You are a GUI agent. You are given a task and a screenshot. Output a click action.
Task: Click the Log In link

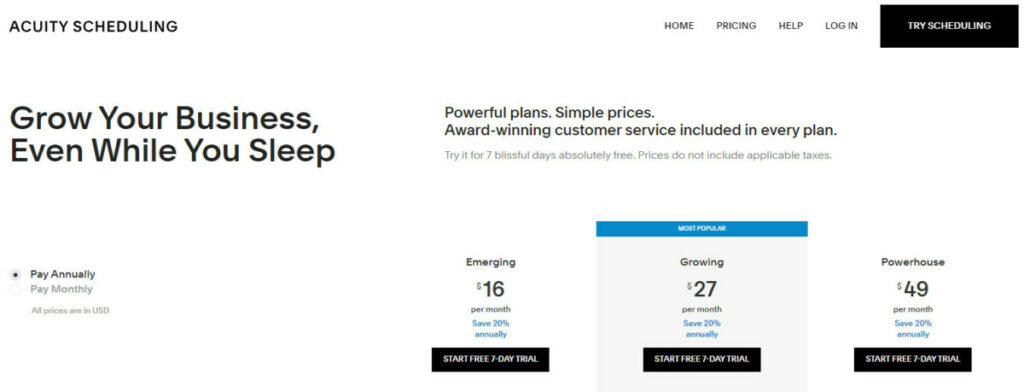click(x=841, y=26)
